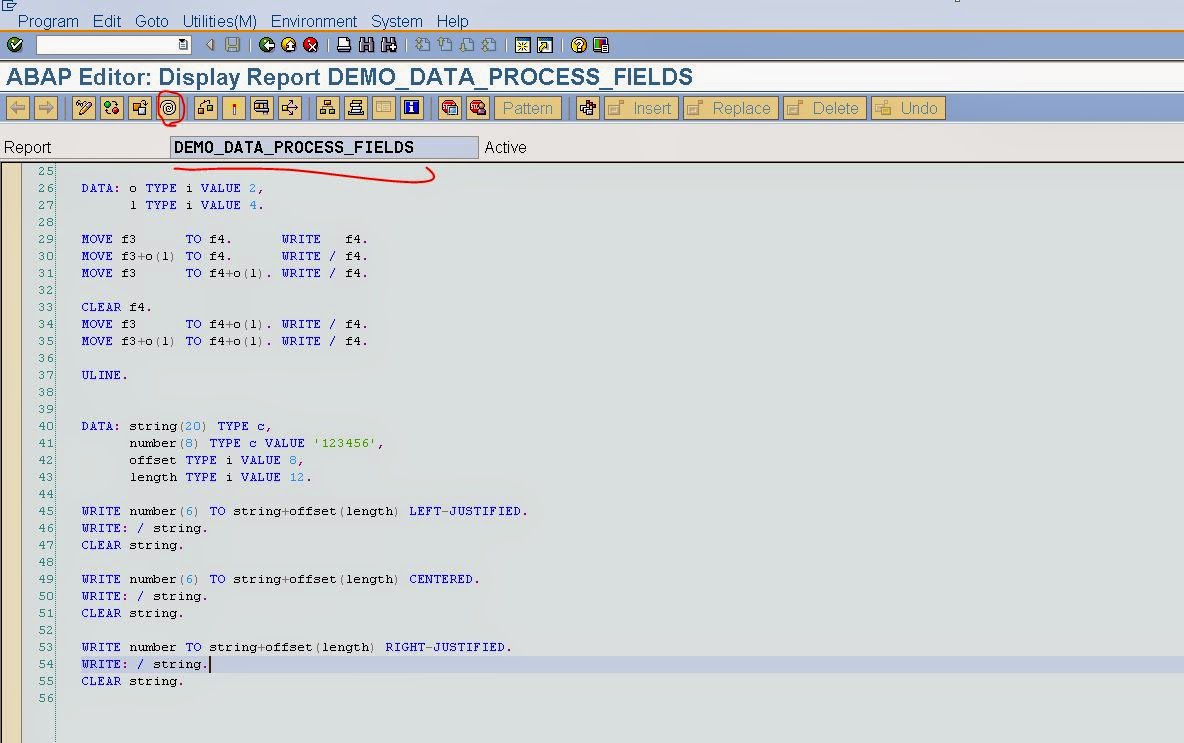The height and width of the screenshot is (743, 1184).
Task: Open the command field dropdown list
Action: coord(181,44)
